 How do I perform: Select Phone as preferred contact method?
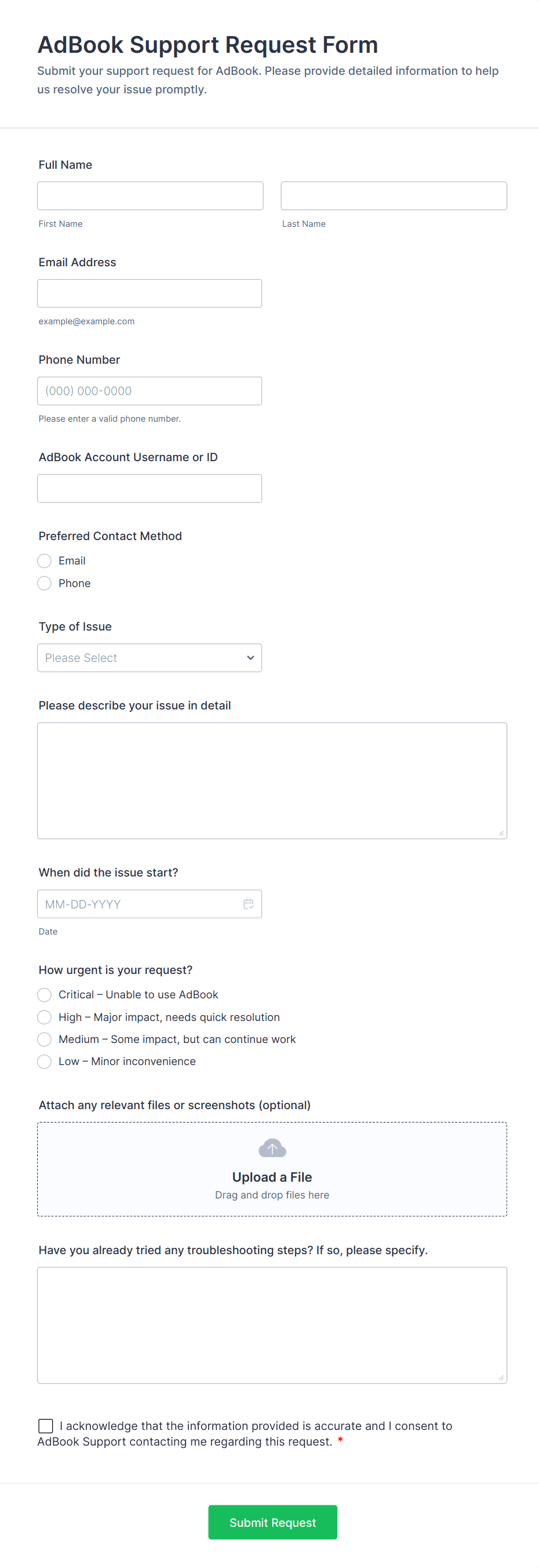45,583
